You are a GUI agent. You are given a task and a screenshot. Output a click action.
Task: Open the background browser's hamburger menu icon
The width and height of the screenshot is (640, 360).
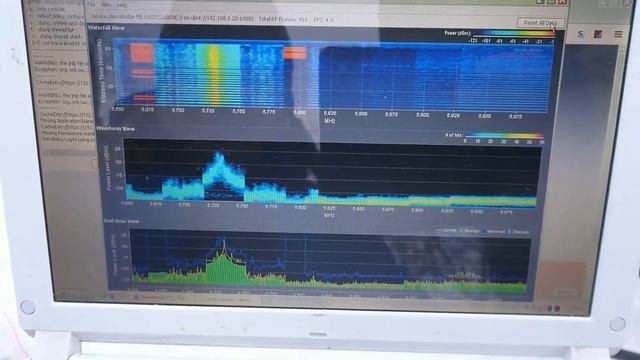pos(618,34)
